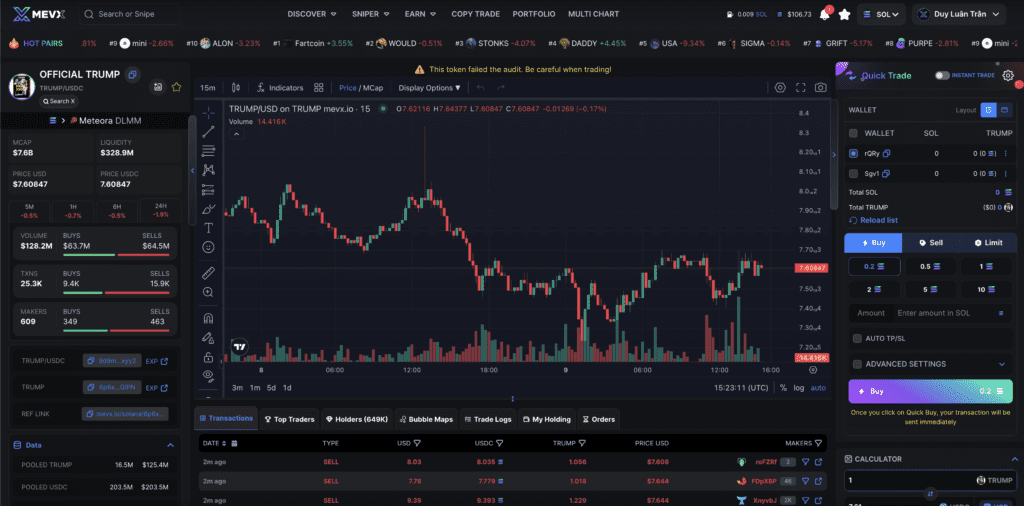Copy the rQRy wallet address
This screenshot has width=1024, height=506.
[887, 153]
